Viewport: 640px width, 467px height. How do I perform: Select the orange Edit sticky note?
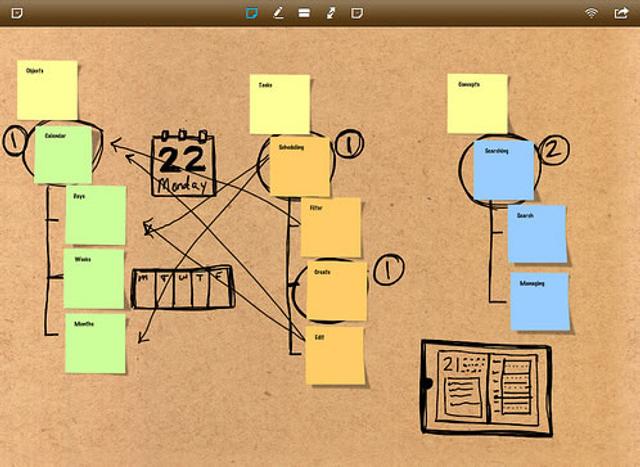coord(335,356)
